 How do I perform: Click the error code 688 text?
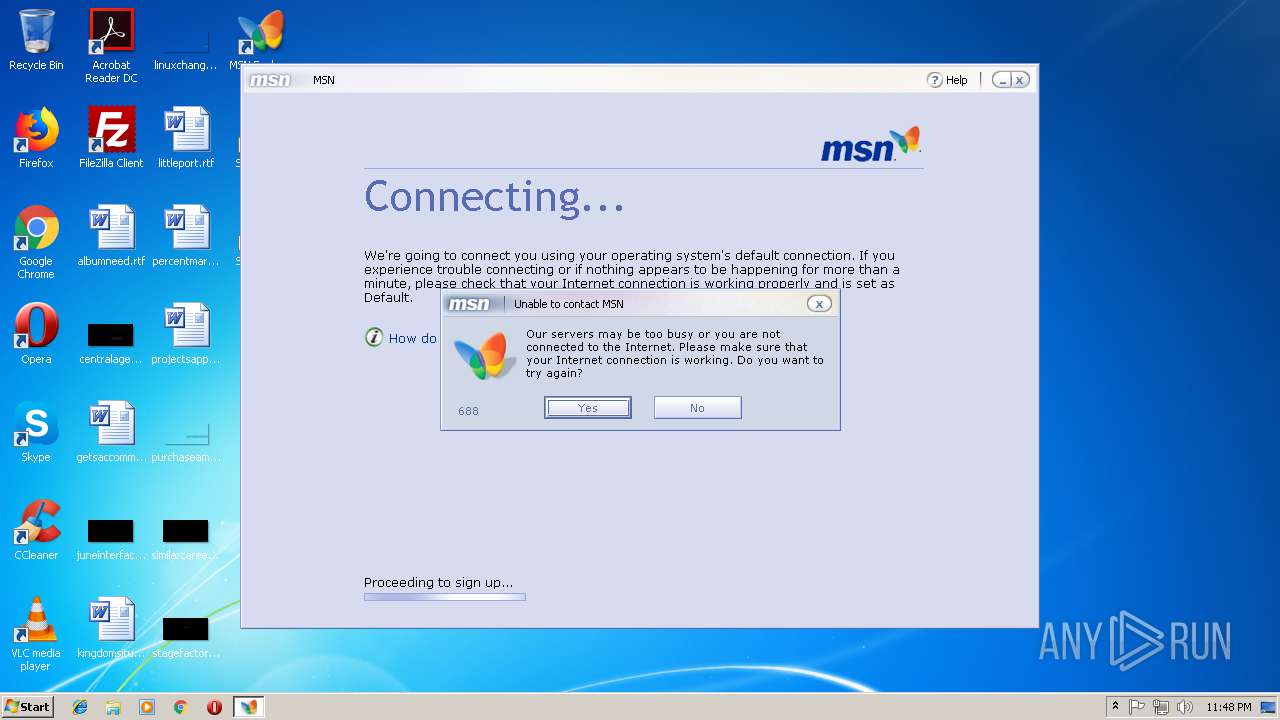coord(468,411)
